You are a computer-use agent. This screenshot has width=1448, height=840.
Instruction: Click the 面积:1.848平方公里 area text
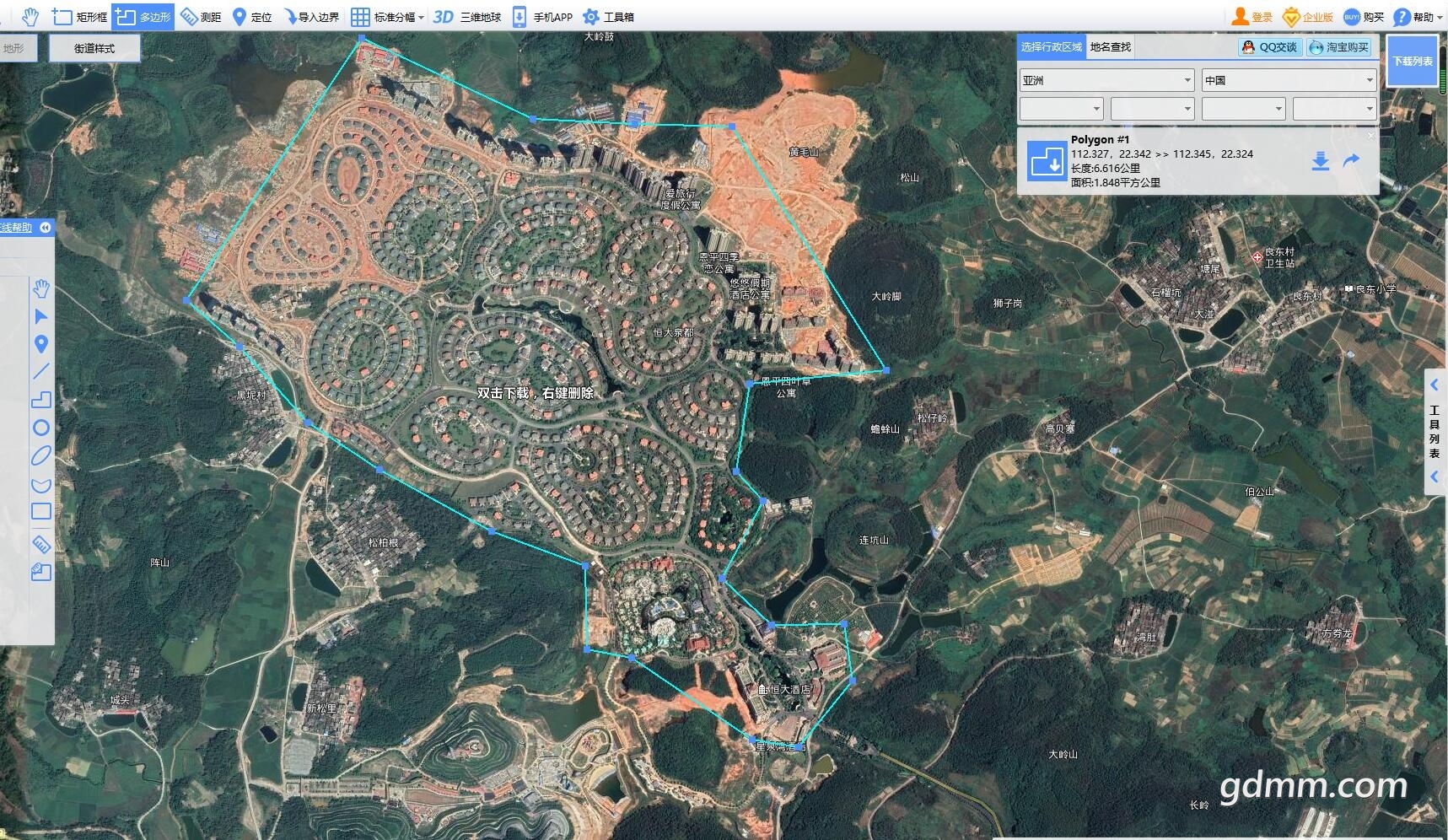tap(1116, 182)
